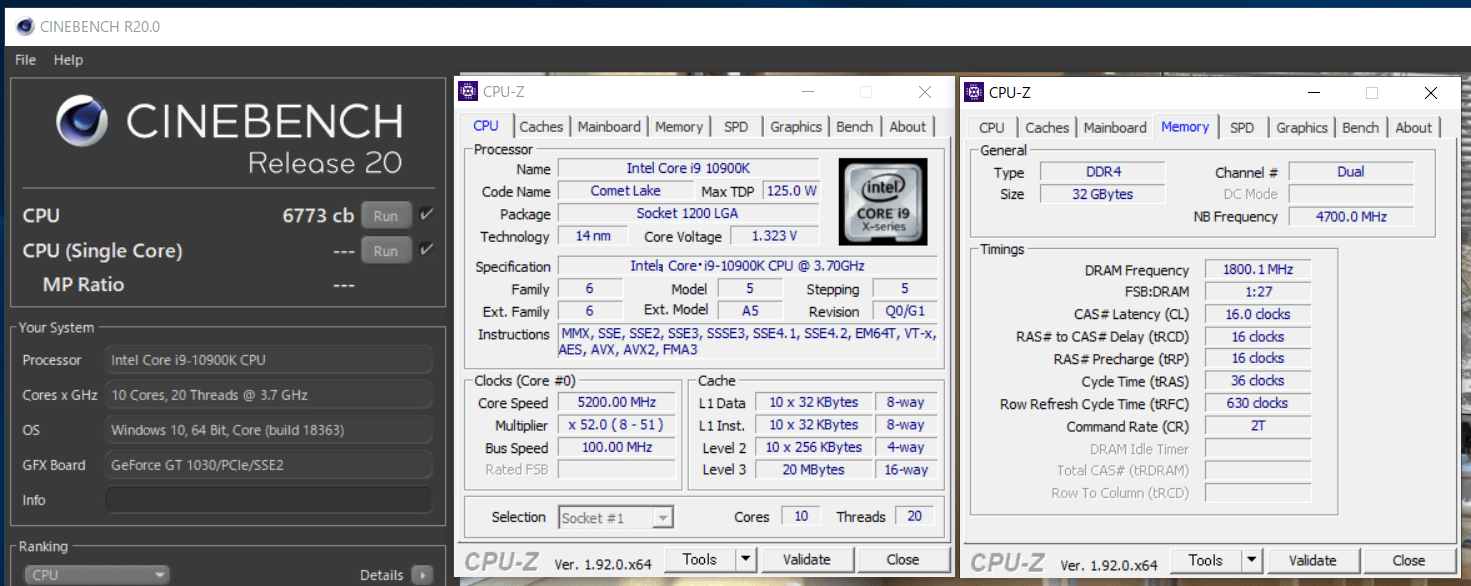Open the File menu in Cinebench

tap(25, 60)
